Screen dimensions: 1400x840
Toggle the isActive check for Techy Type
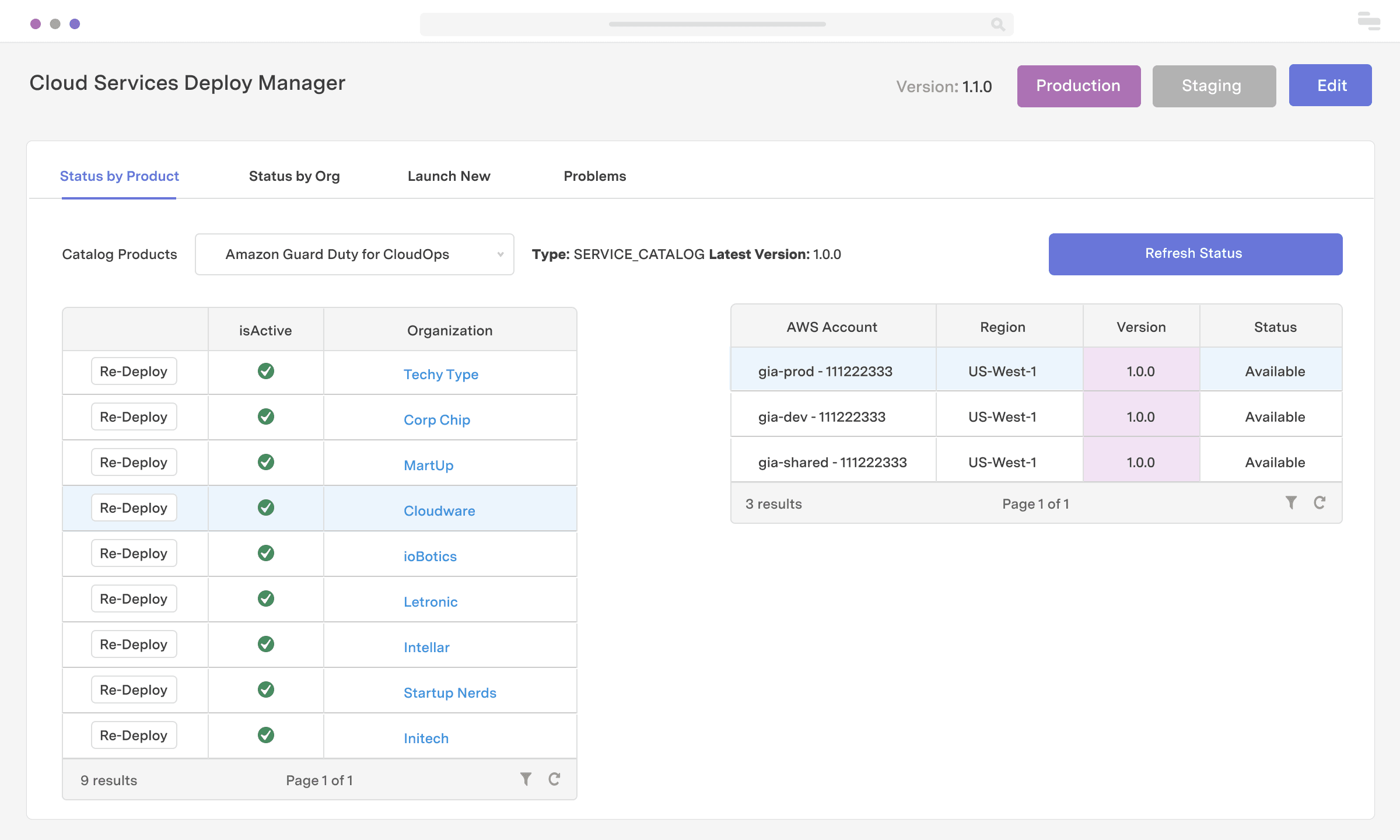266,371
